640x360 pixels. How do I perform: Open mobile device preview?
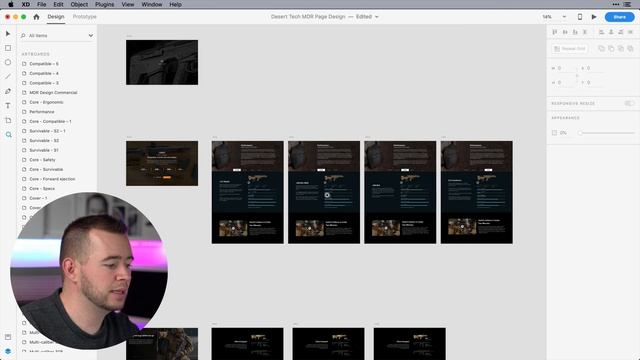pyautogui.click(x=580, y=17)
